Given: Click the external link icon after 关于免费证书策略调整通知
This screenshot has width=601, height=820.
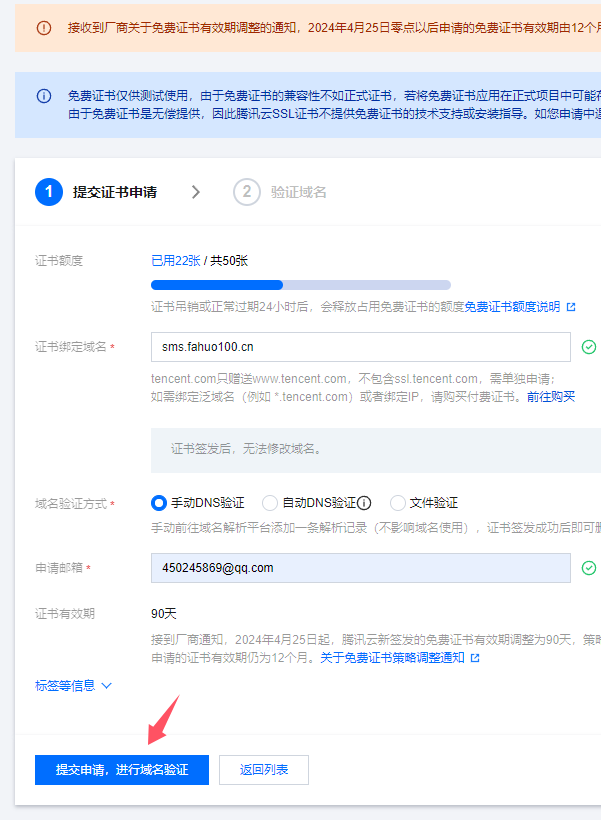Looking at the screenshot, I should (x=475, y=658).
